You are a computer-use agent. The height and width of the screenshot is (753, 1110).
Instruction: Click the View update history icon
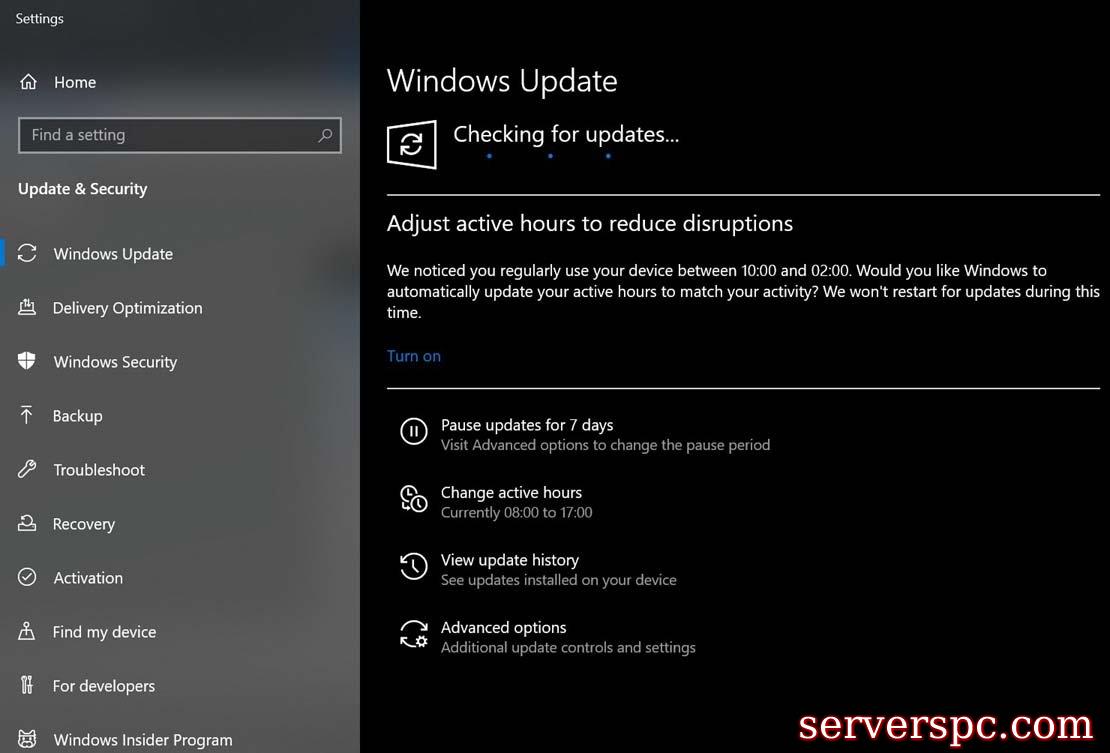click(413, 566)
